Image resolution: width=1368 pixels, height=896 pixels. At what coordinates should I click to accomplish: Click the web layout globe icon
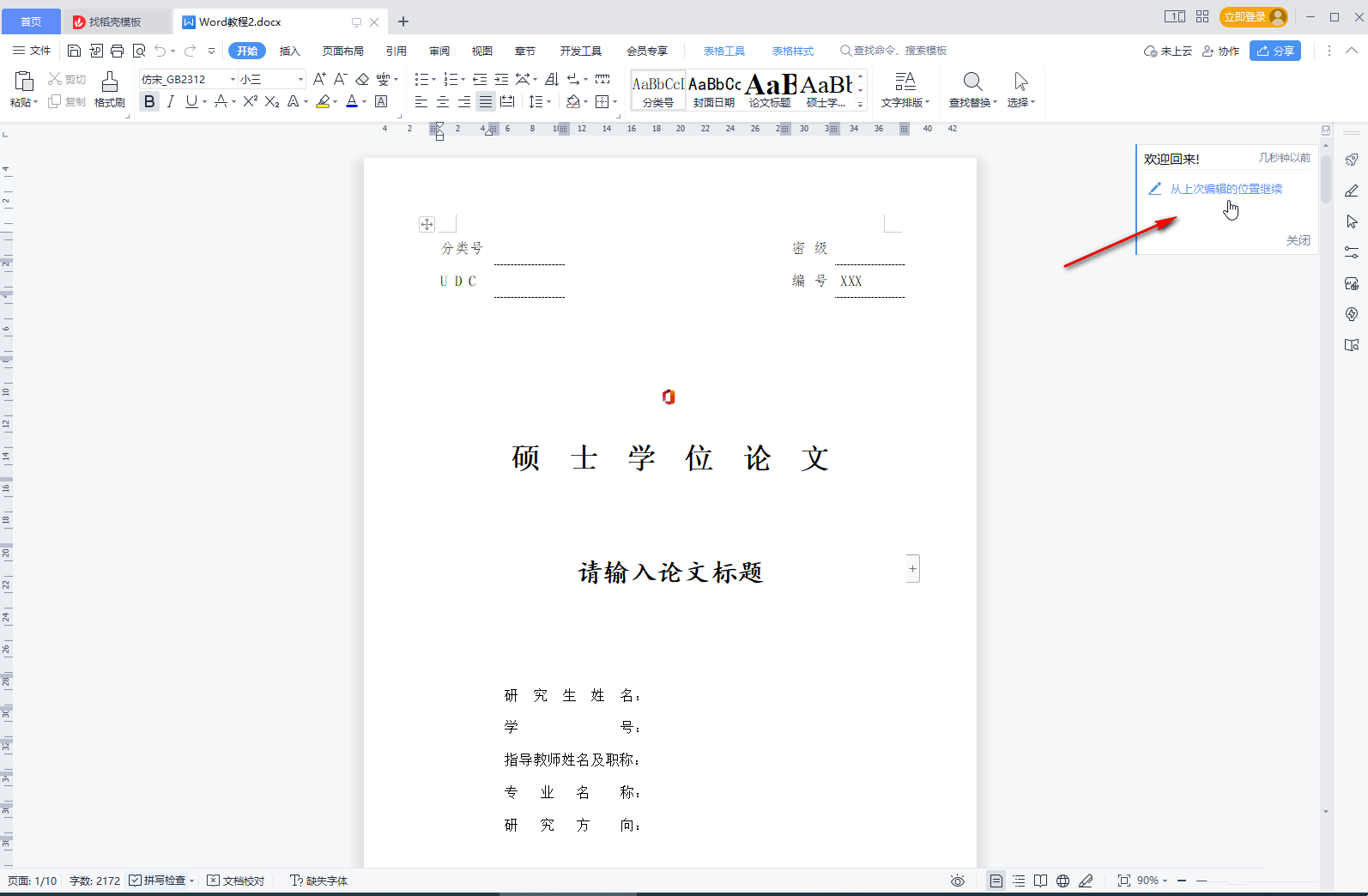click(x=1063, y=881)
